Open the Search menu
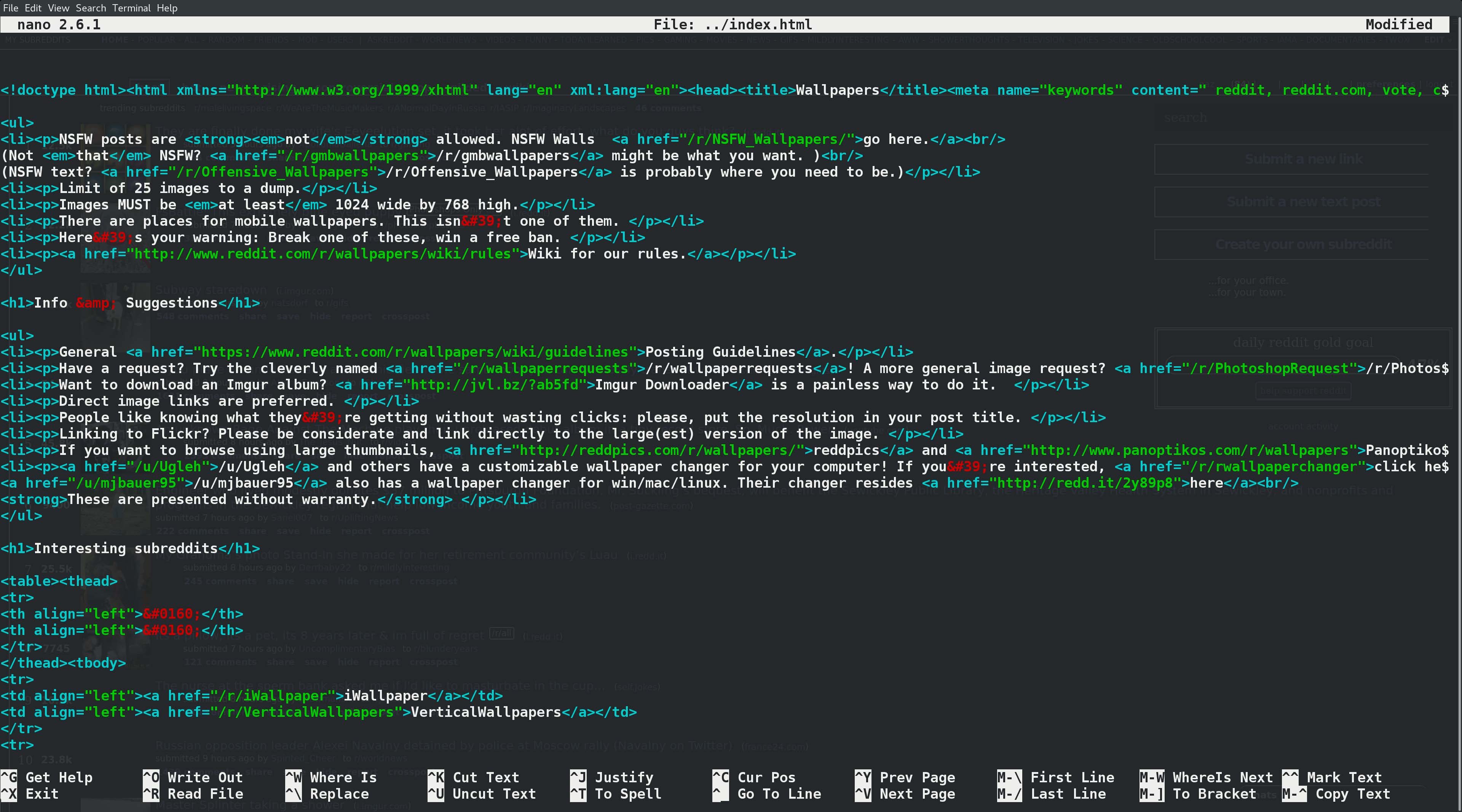The height and width of the screenshot is (812, 1462). point(91,8)
